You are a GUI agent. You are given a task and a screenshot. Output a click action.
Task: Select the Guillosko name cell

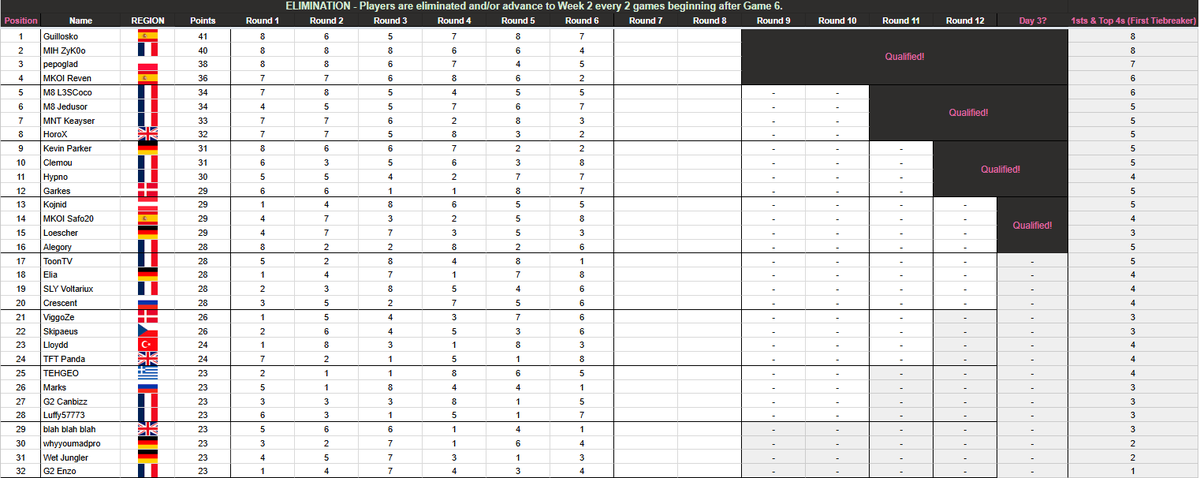pyautogui.click(x=81, y=35)
